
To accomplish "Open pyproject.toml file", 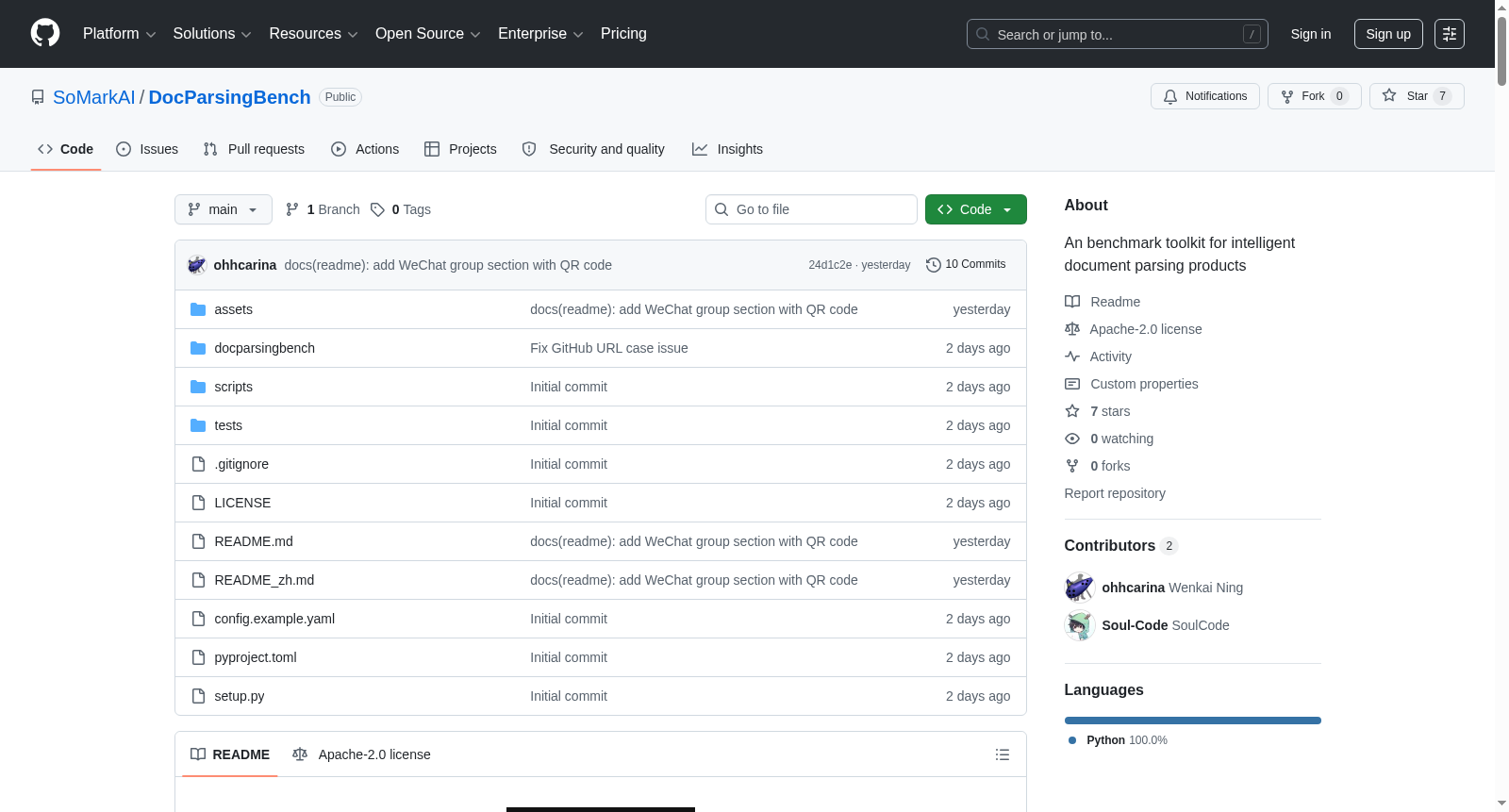I will coord(256,657).
